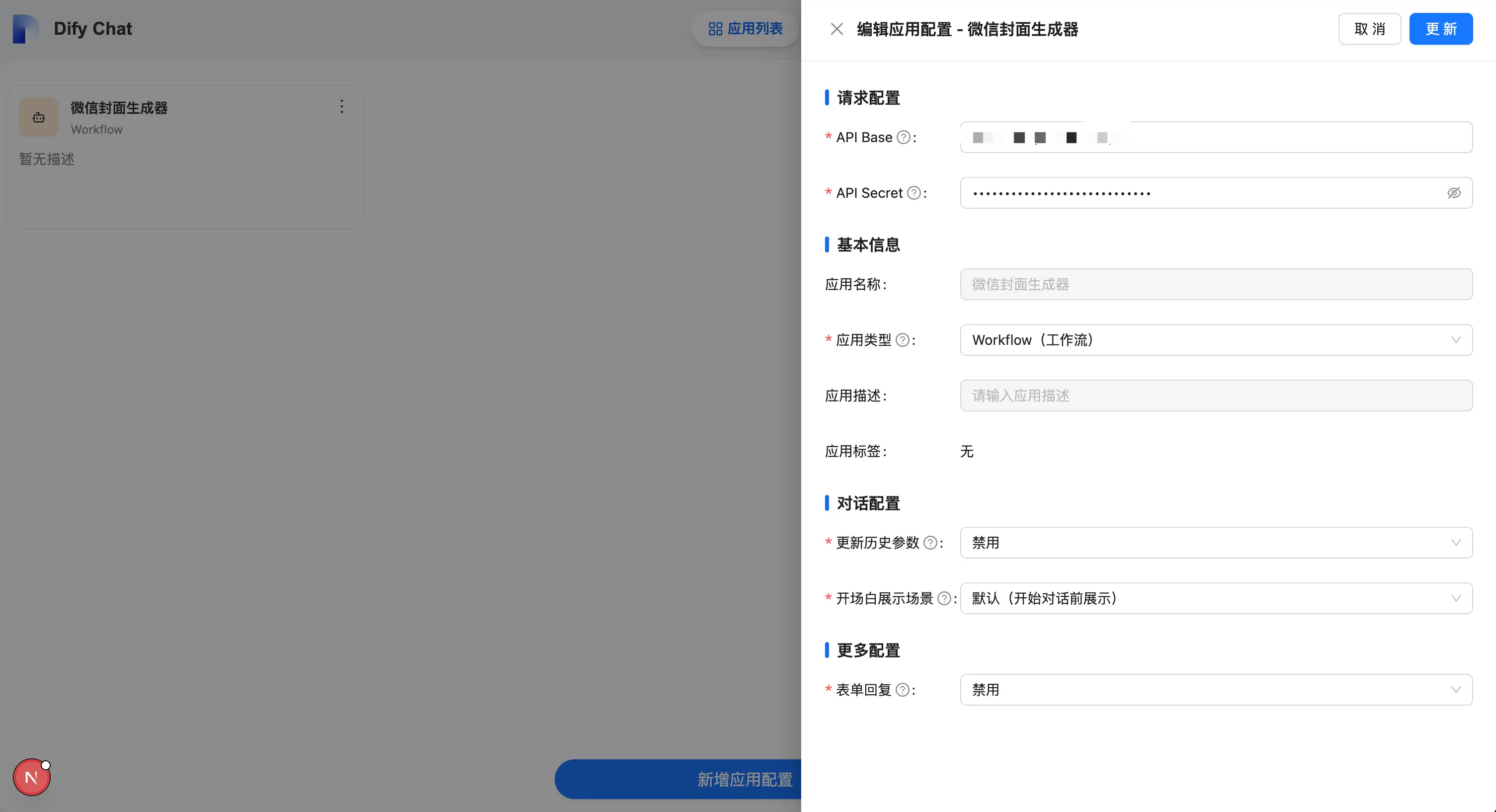This screenshot has height=812, width=1496.
Task: Toggle API Secret visibility eye icon
Action: [1454, 193]
